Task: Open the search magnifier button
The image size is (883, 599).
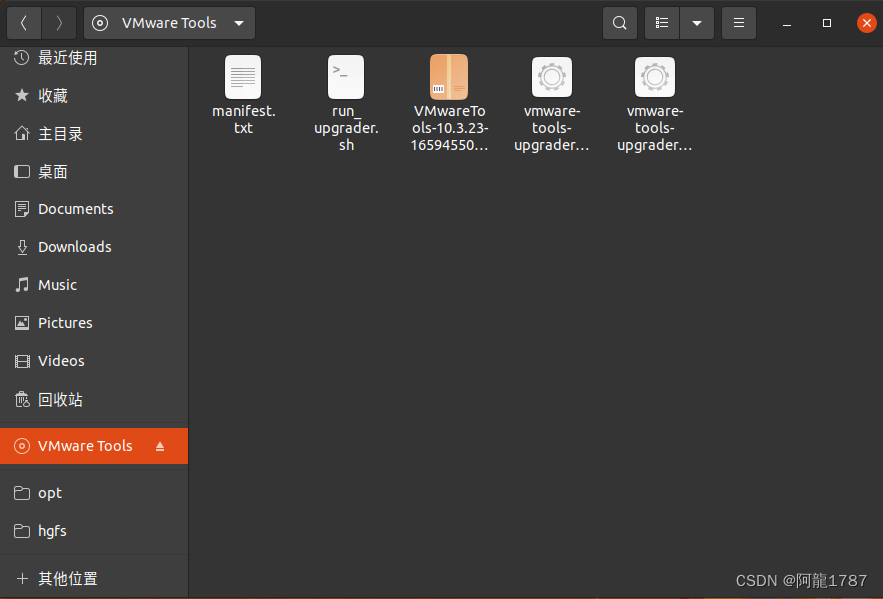Action: click(x=619, y=23)
